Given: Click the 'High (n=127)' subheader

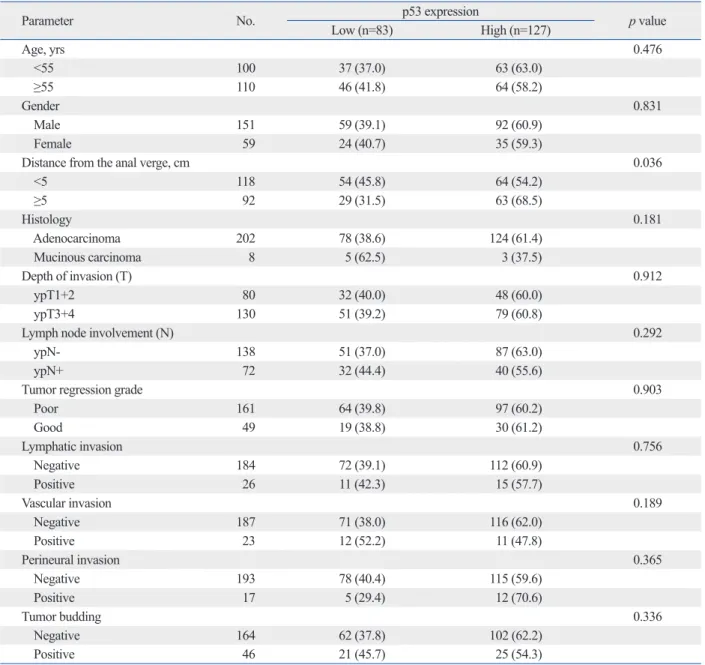Looking at the screenshot, I should coord(516,31).
